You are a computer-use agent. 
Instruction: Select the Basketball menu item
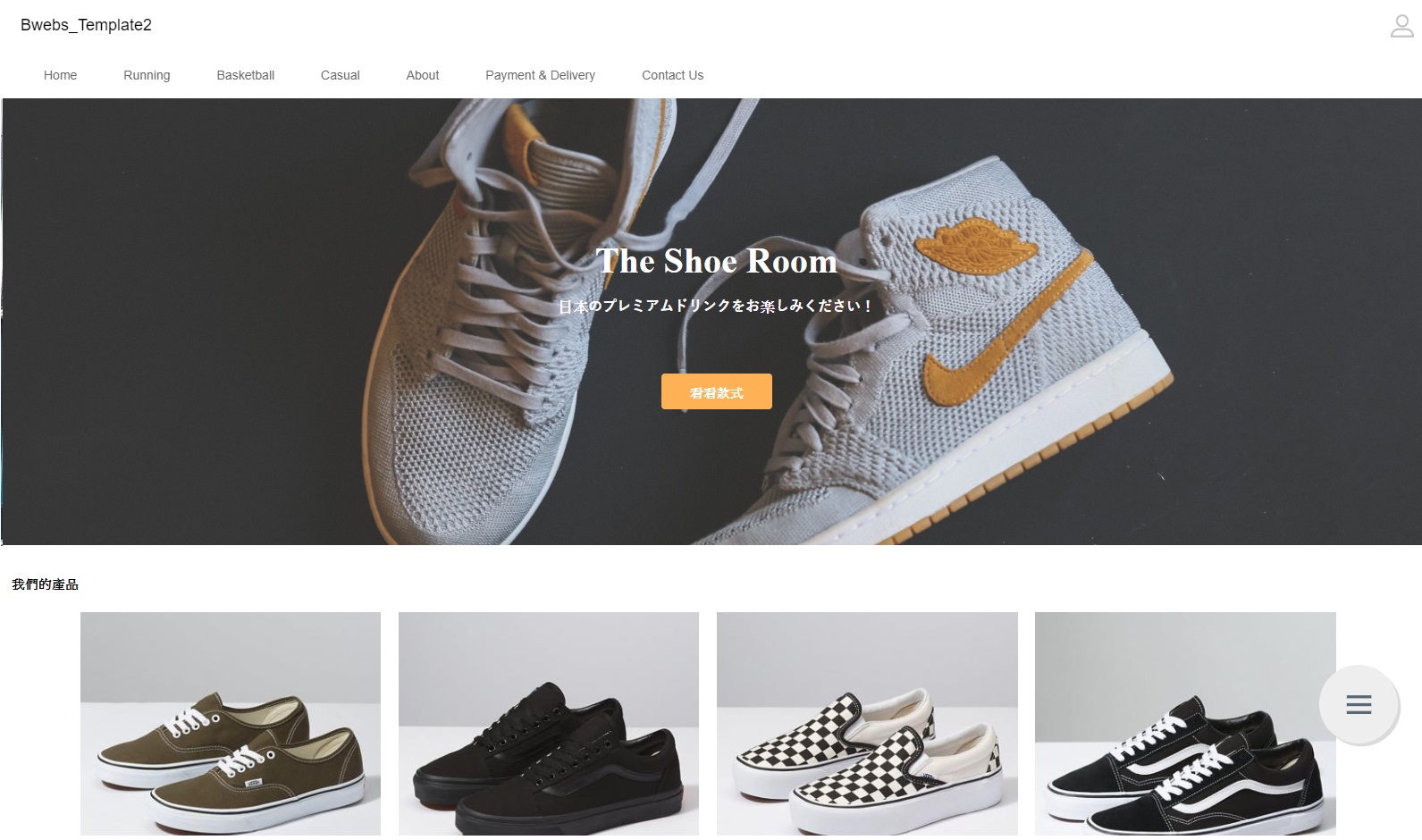tap(245, 75)
